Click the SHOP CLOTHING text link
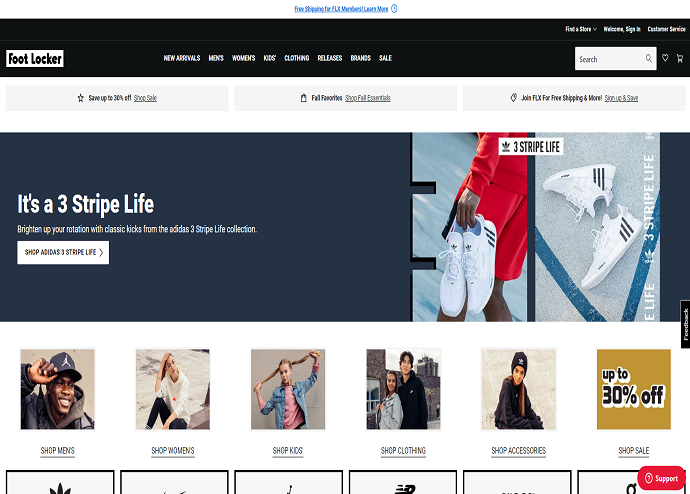This screenshot has width=690, height=494. click(403, 451)
